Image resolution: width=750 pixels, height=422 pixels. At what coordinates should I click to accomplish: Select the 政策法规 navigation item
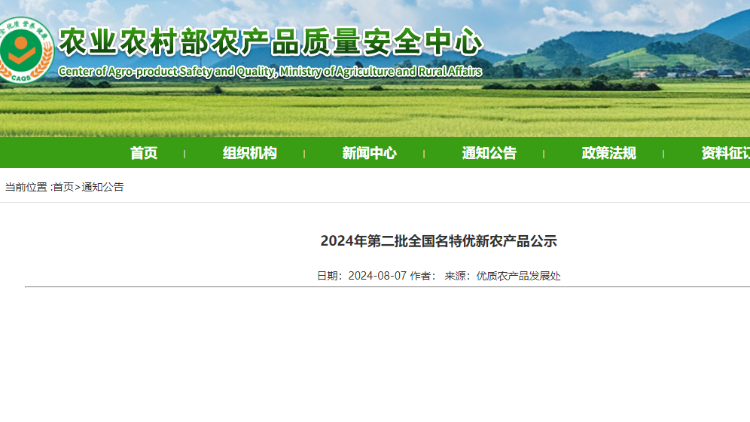[608, 153]
